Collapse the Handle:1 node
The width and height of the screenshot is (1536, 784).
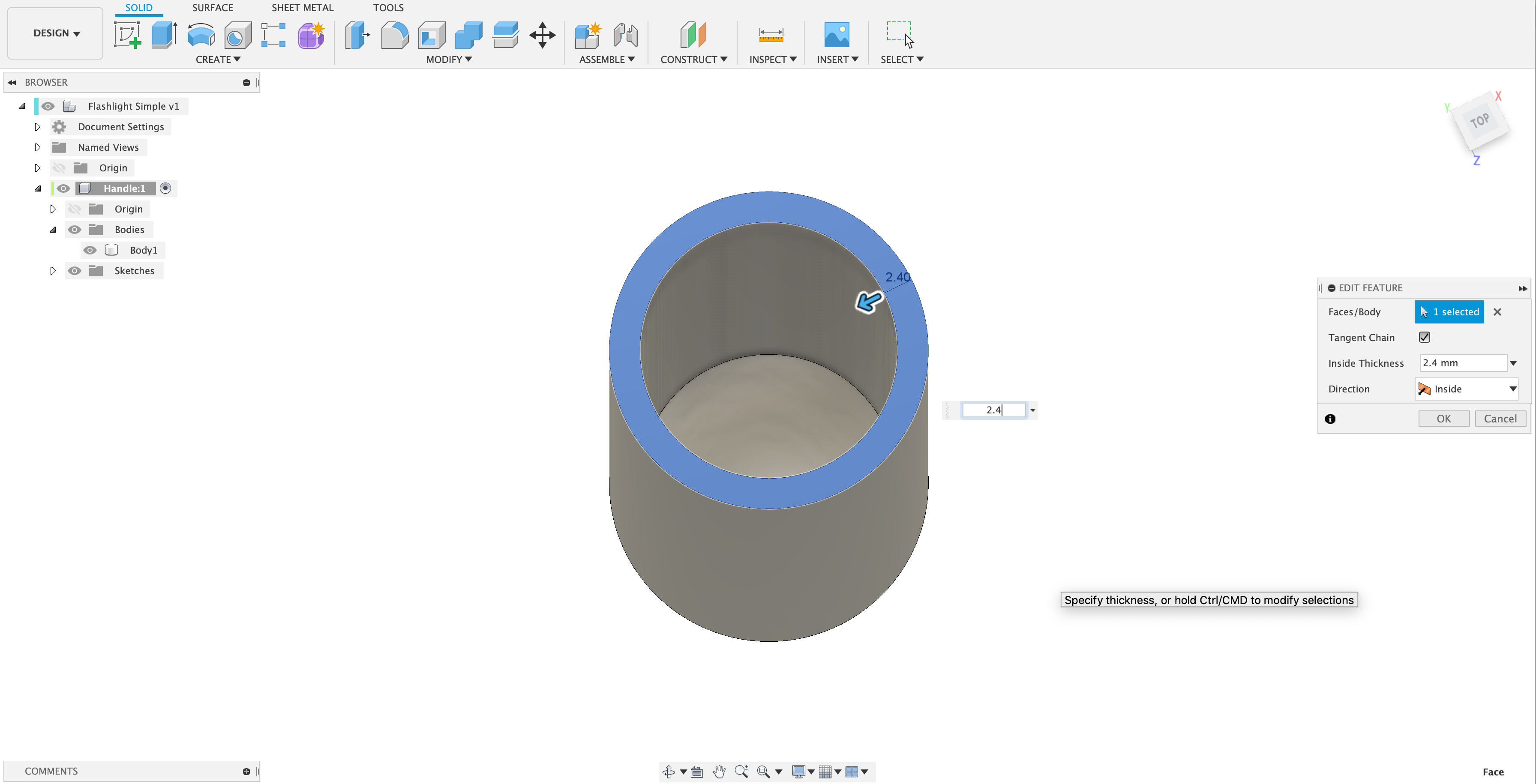[38, 189]
